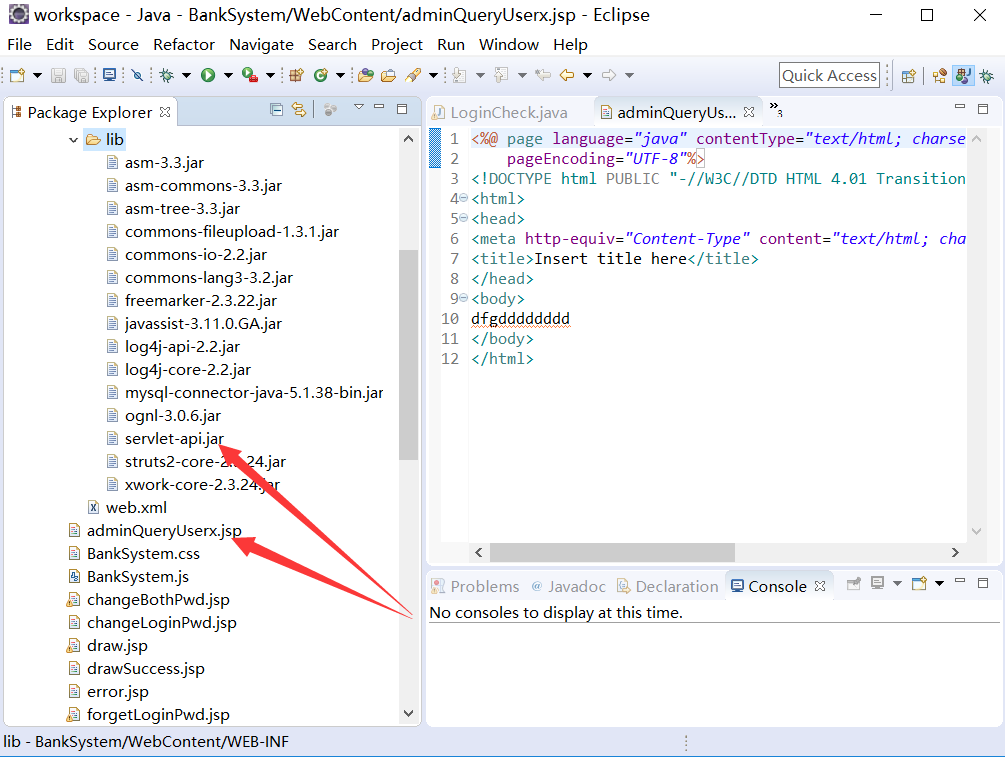Click the Forward navigation arrow
The height and width of the screenshot is (757, 1005).
pyautogui.click(x=609, y=76)
